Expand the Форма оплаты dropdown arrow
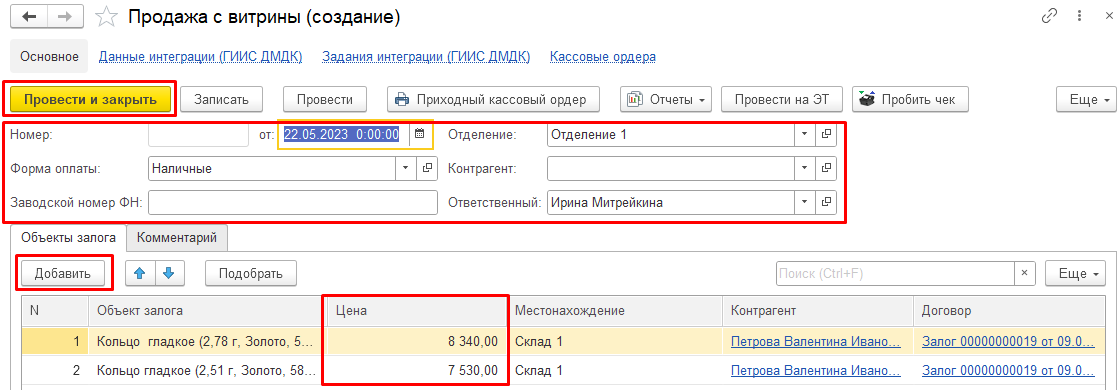The image size is (1120, 390). 406,168
